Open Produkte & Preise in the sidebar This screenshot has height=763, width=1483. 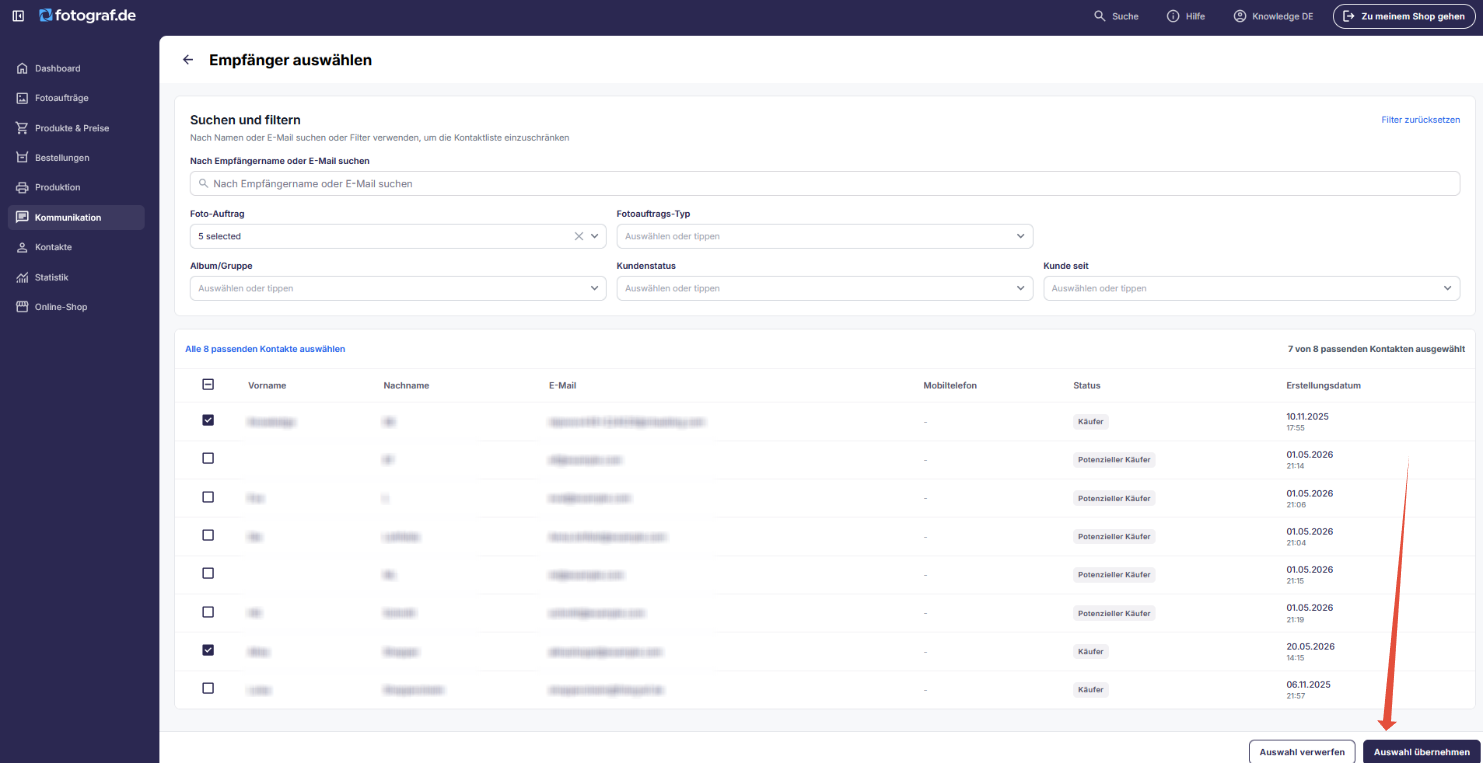pyautogui.click(x=76, y=128)
